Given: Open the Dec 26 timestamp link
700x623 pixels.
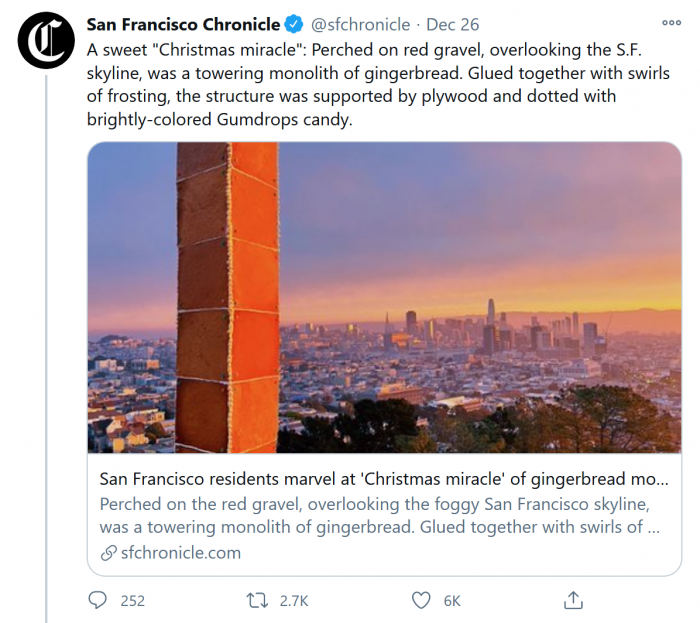Looking at the screenshot, I should 452,24.
